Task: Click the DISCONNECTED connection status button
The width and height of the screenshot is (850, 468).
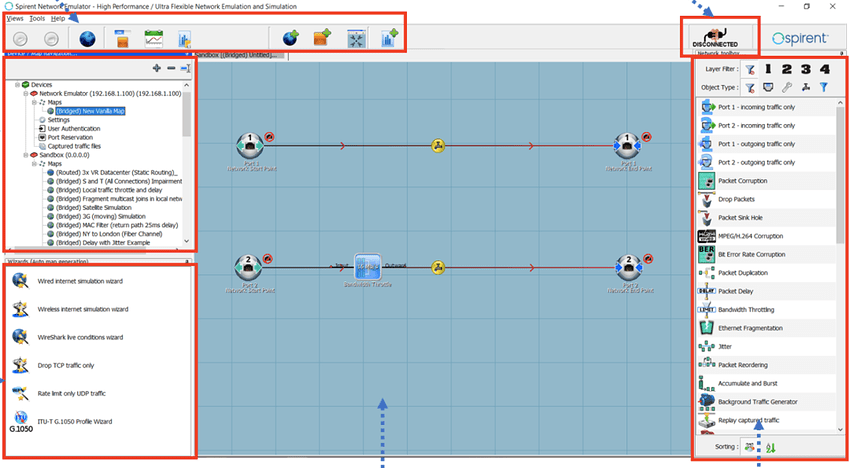Action: (716, 37)
